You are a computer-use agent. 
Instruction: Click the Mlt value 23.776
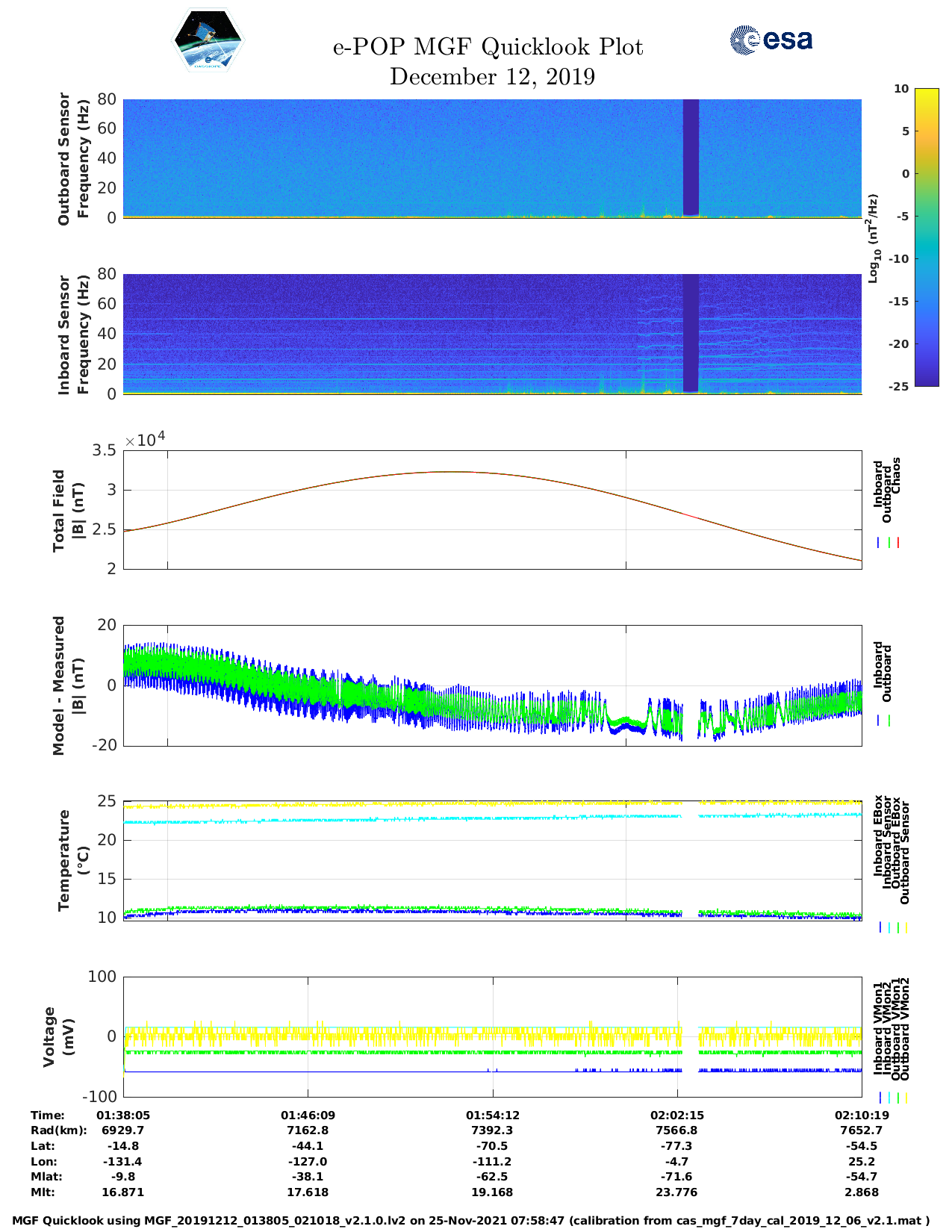point(676,1192)
